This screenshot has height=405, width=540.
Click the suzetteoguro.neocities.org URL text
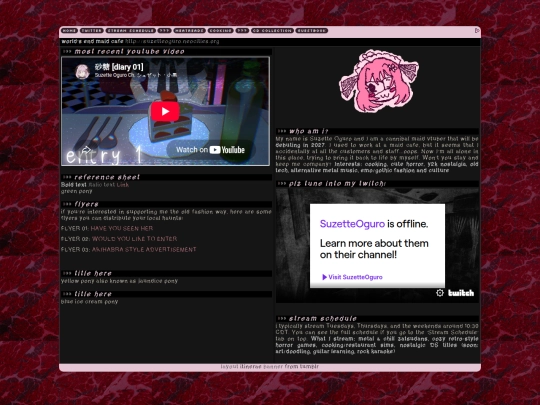click(172, 41)
